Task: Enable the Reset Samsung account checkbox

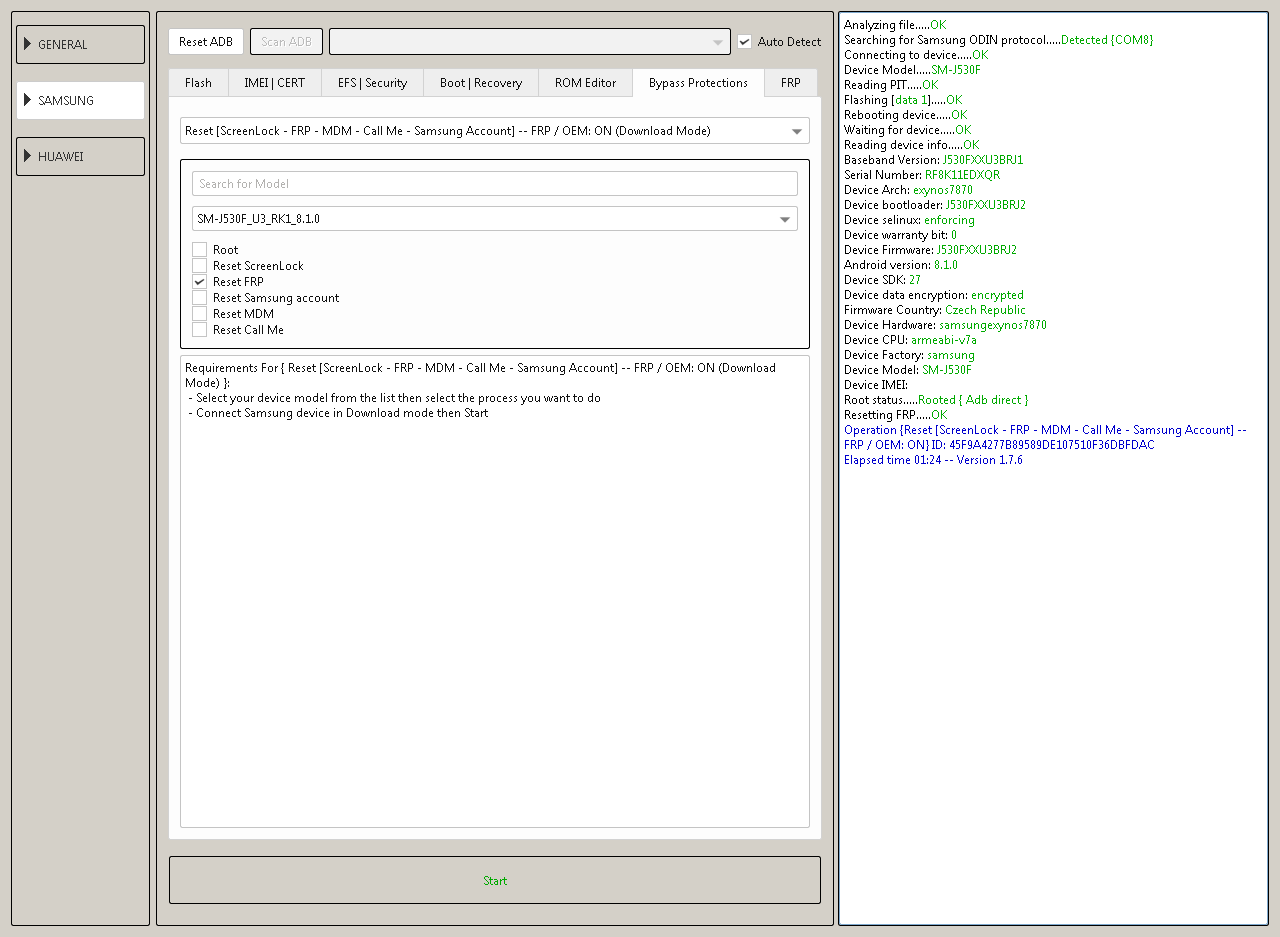Action: 200,298
